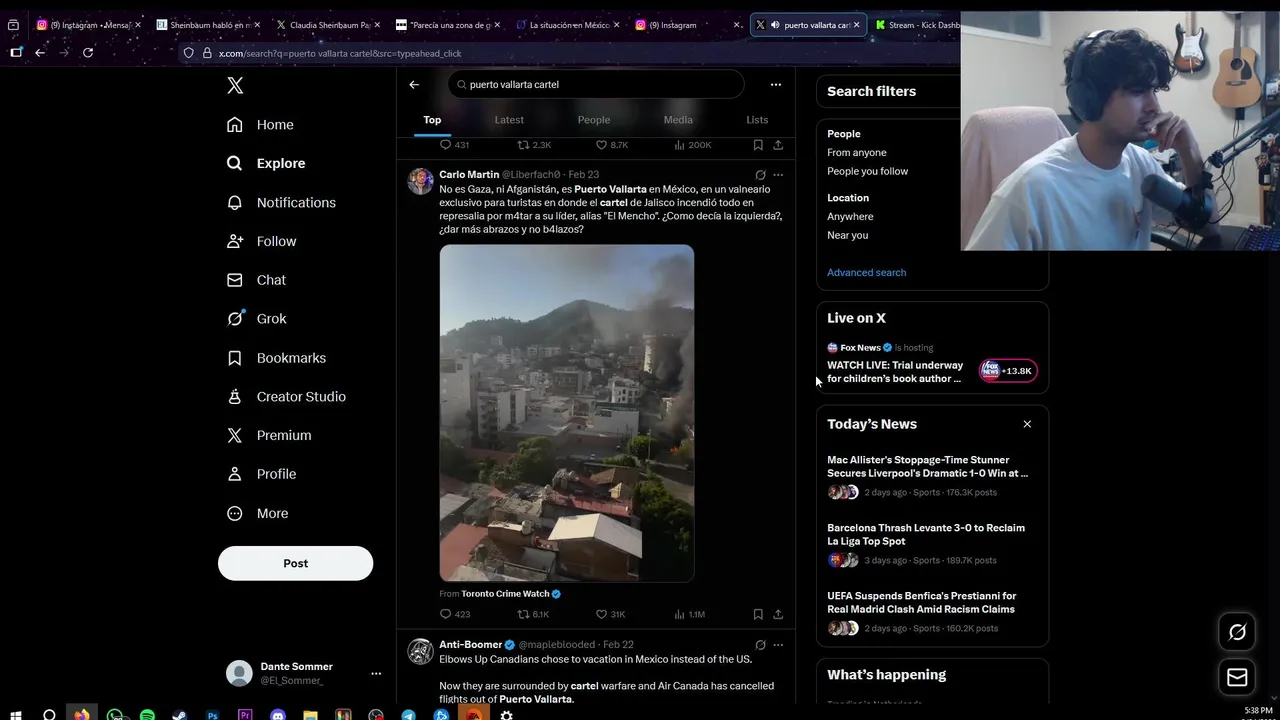This screenshot has width=1280, height=720.
Task: Switch to the People tab
Action: tap(594, 120)
